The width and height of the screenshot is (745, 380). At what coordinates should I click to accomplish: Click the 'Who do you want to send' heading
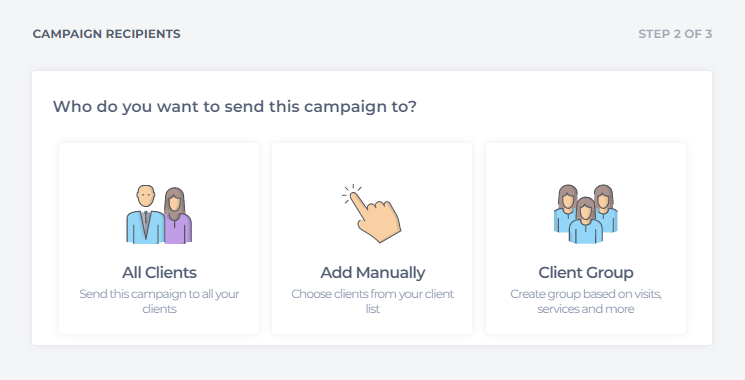(x=234, y=106)
